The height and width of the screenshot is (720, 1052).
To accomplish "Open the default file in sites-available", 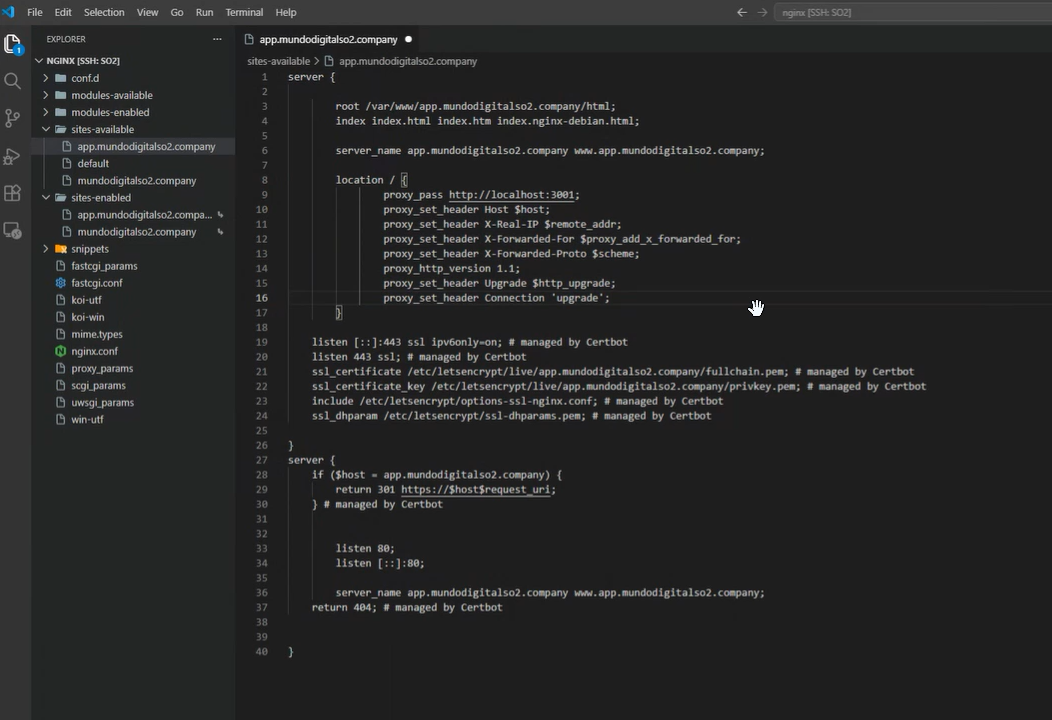I will 134,164.
